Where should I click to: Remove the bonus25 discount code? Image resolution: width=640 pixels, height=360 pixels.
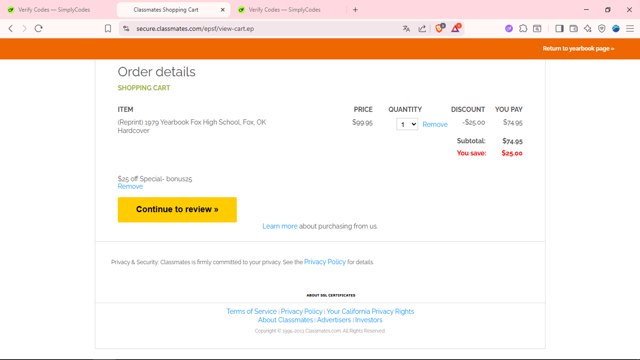pos(130,187)
